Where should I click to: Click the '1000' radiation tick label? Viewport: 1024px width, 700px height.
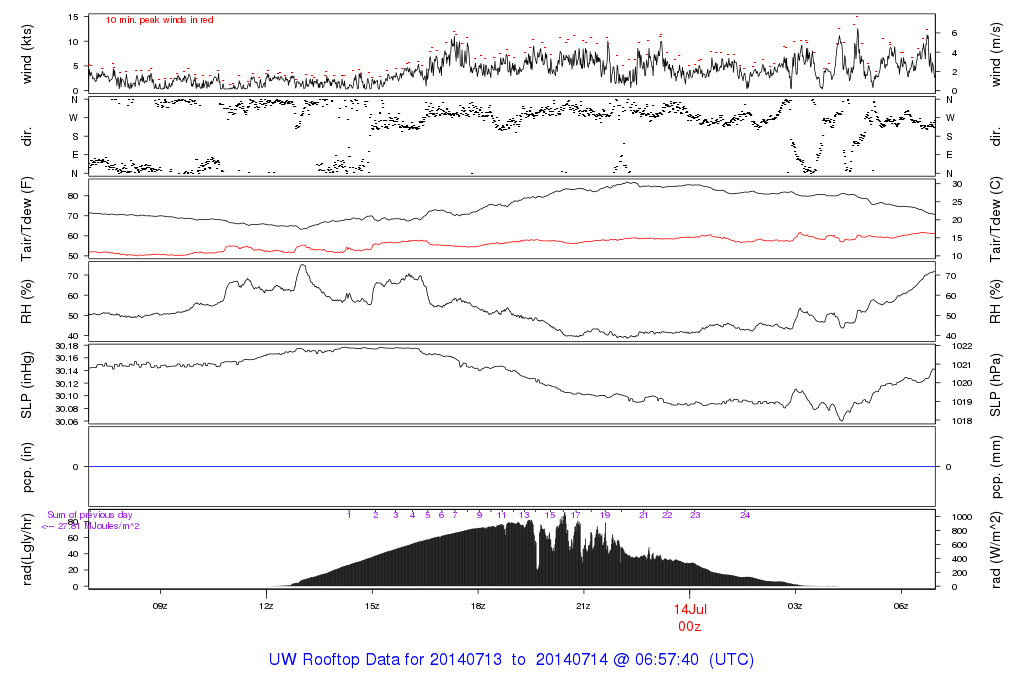click(963, 517)
